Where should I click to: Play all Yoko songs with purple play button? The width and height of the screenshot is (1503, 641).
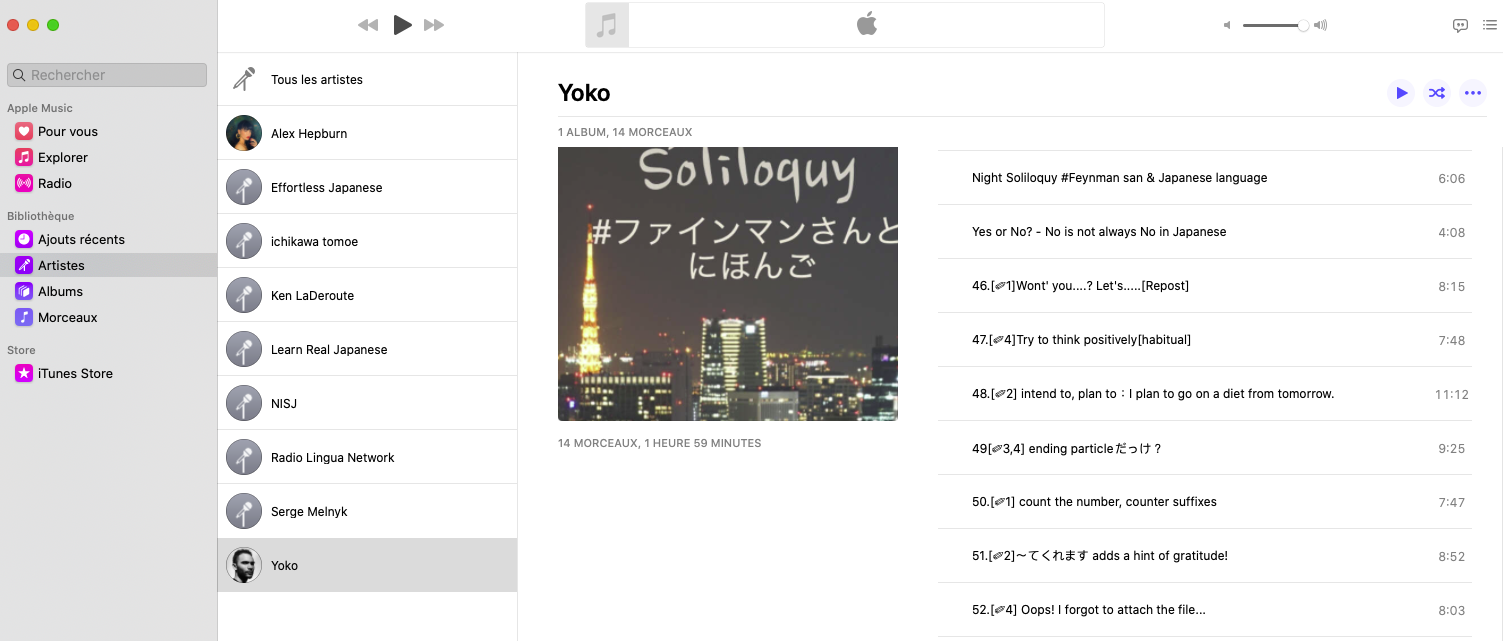pos(1401,93)
